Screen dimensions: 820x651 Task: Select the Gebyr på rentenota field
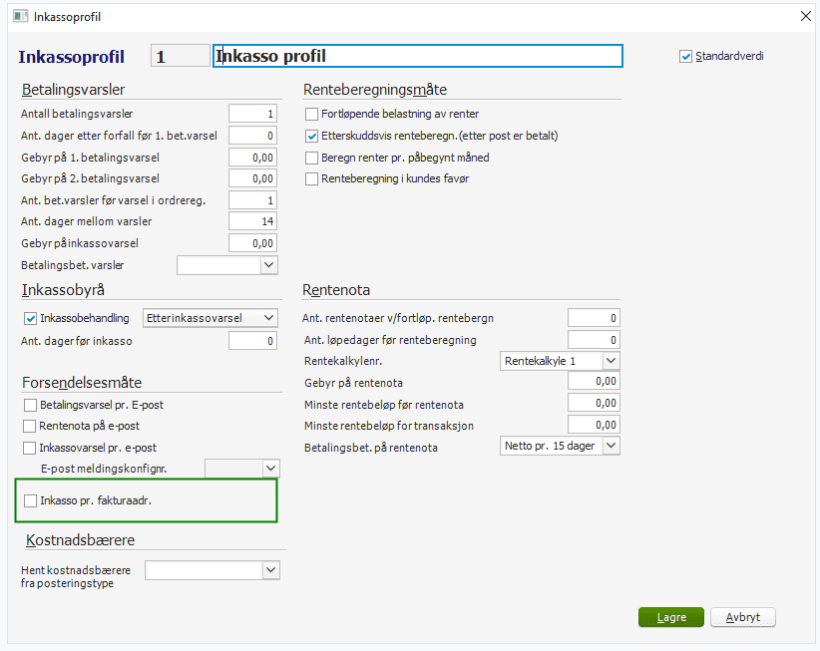tap(593, 382)
